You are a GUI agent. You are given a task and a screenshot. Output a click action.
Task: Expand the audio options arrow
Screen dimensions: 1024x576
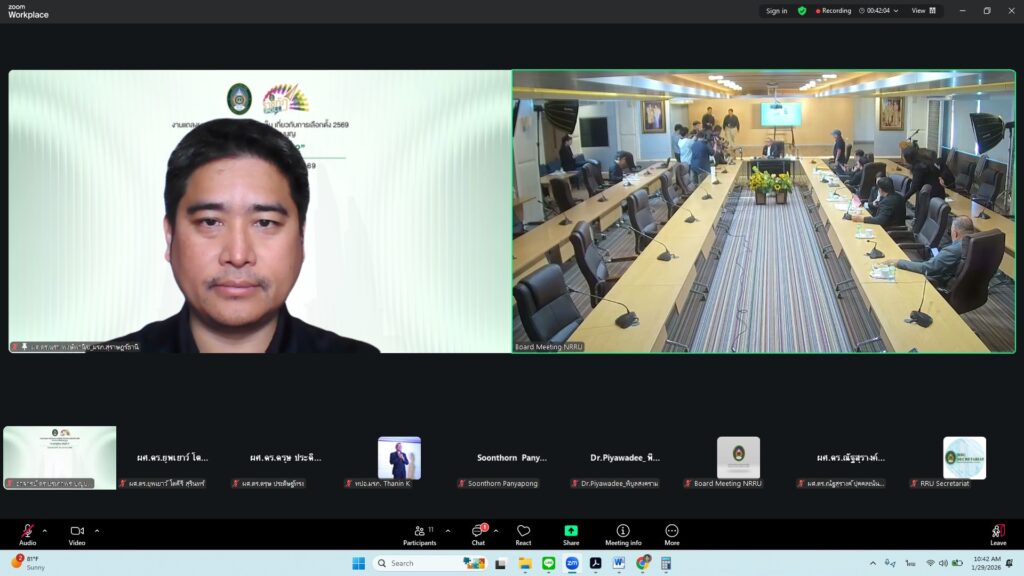pyautogui.click(x=45, y=531)
